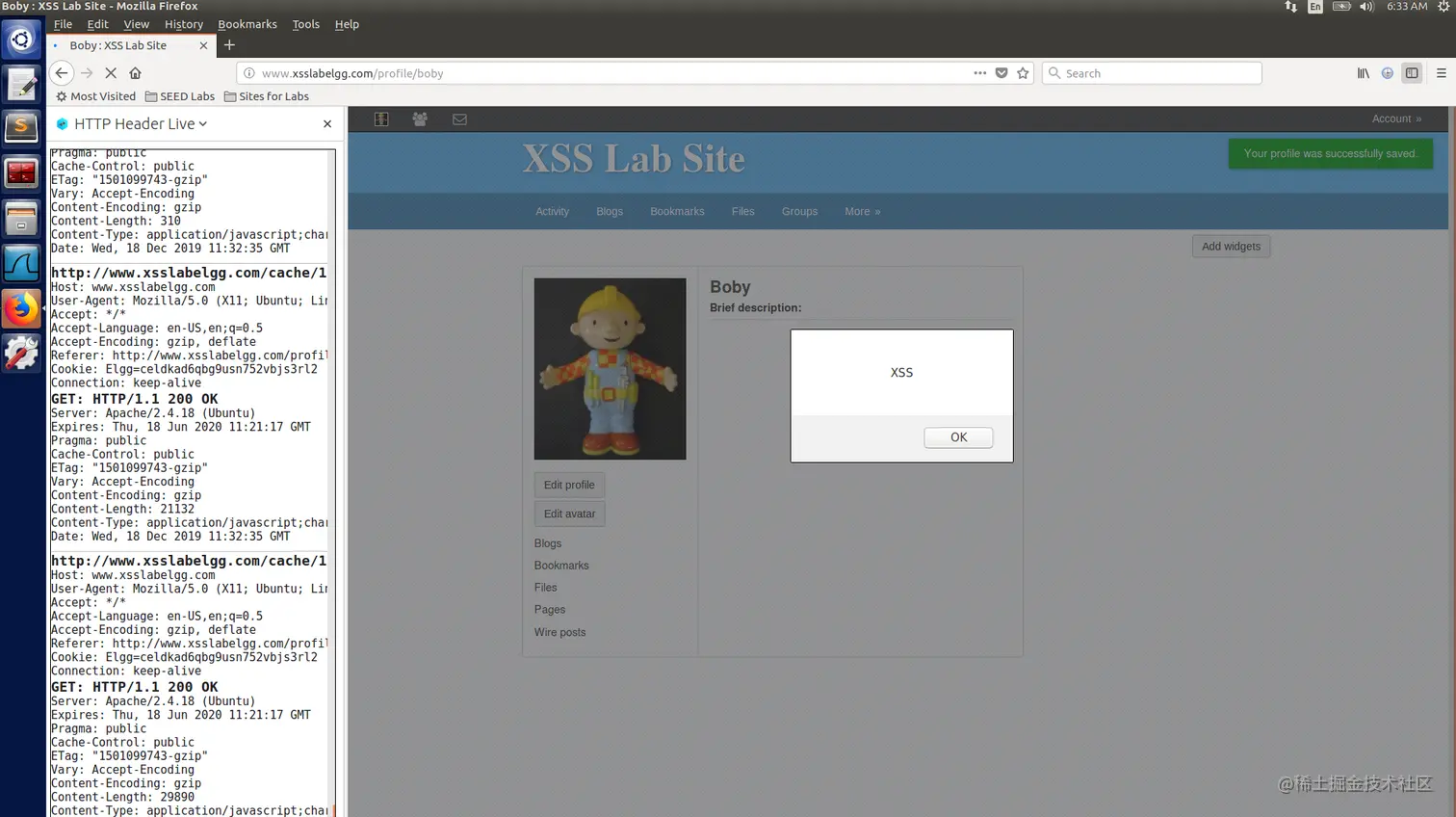Click the HTTP Header Live toolbar icon

click(1388, 73)
